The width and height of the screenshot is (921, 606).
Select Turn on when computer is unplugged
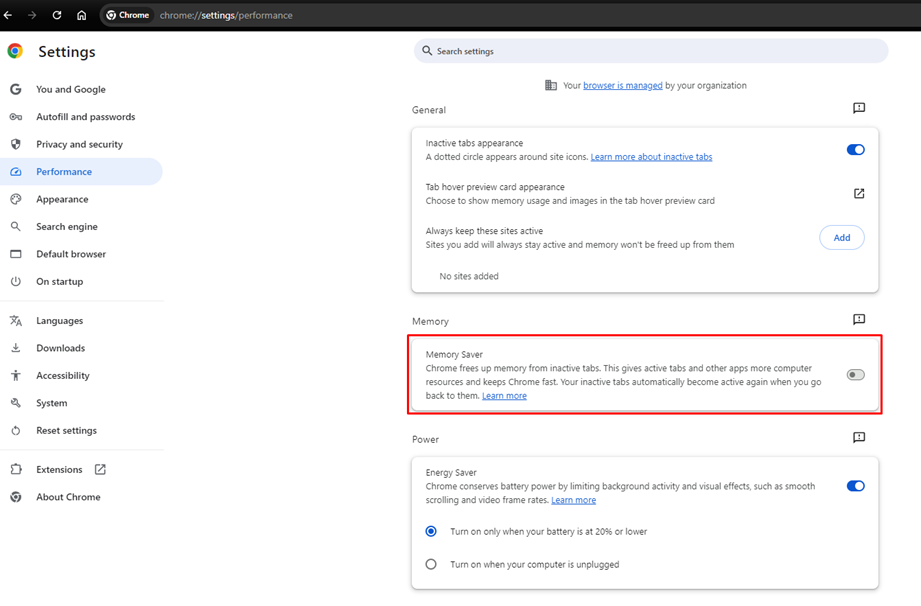tap(431, 564)
